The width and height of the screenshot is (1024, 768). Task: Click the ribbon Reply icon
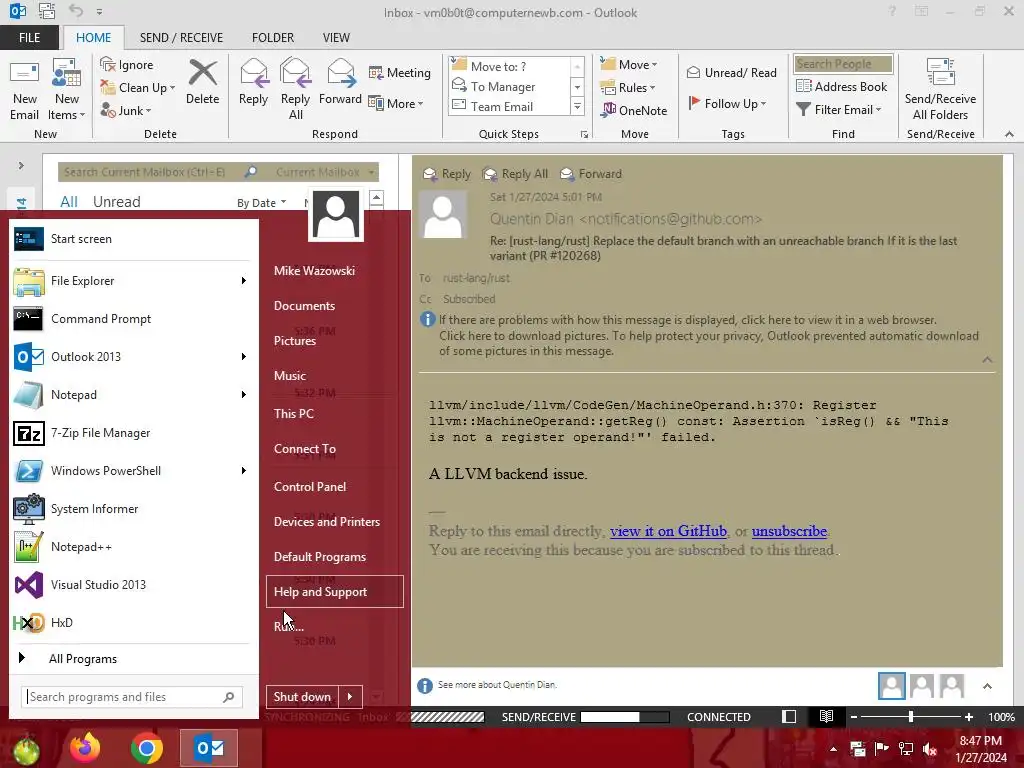tap(253, 73)
